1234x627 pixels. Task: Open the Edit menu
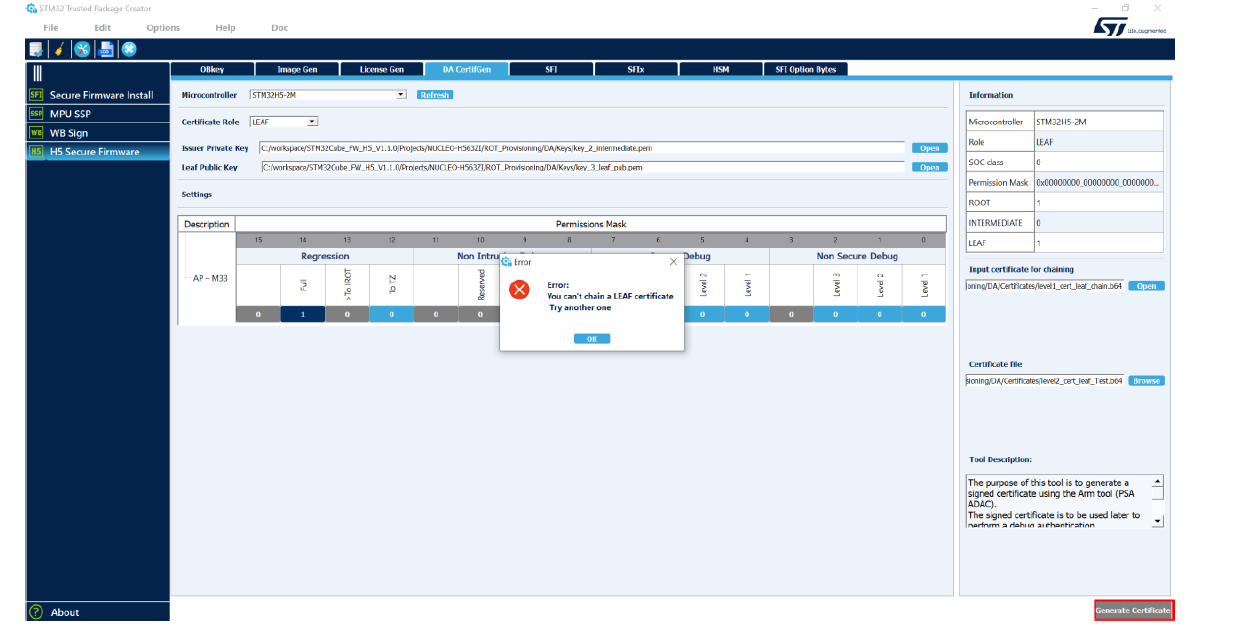point(102,27)
